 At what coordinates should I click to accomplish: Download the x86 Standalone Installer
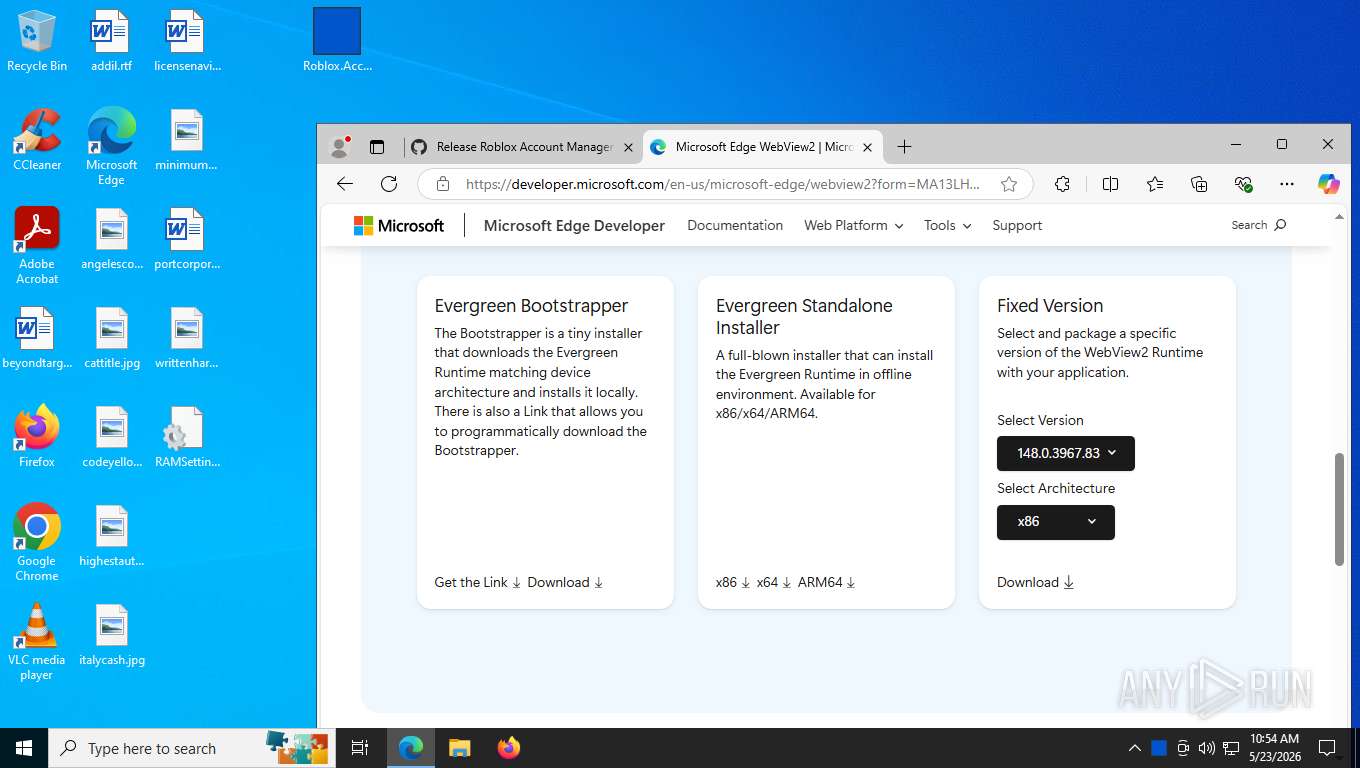pos(733,583)
